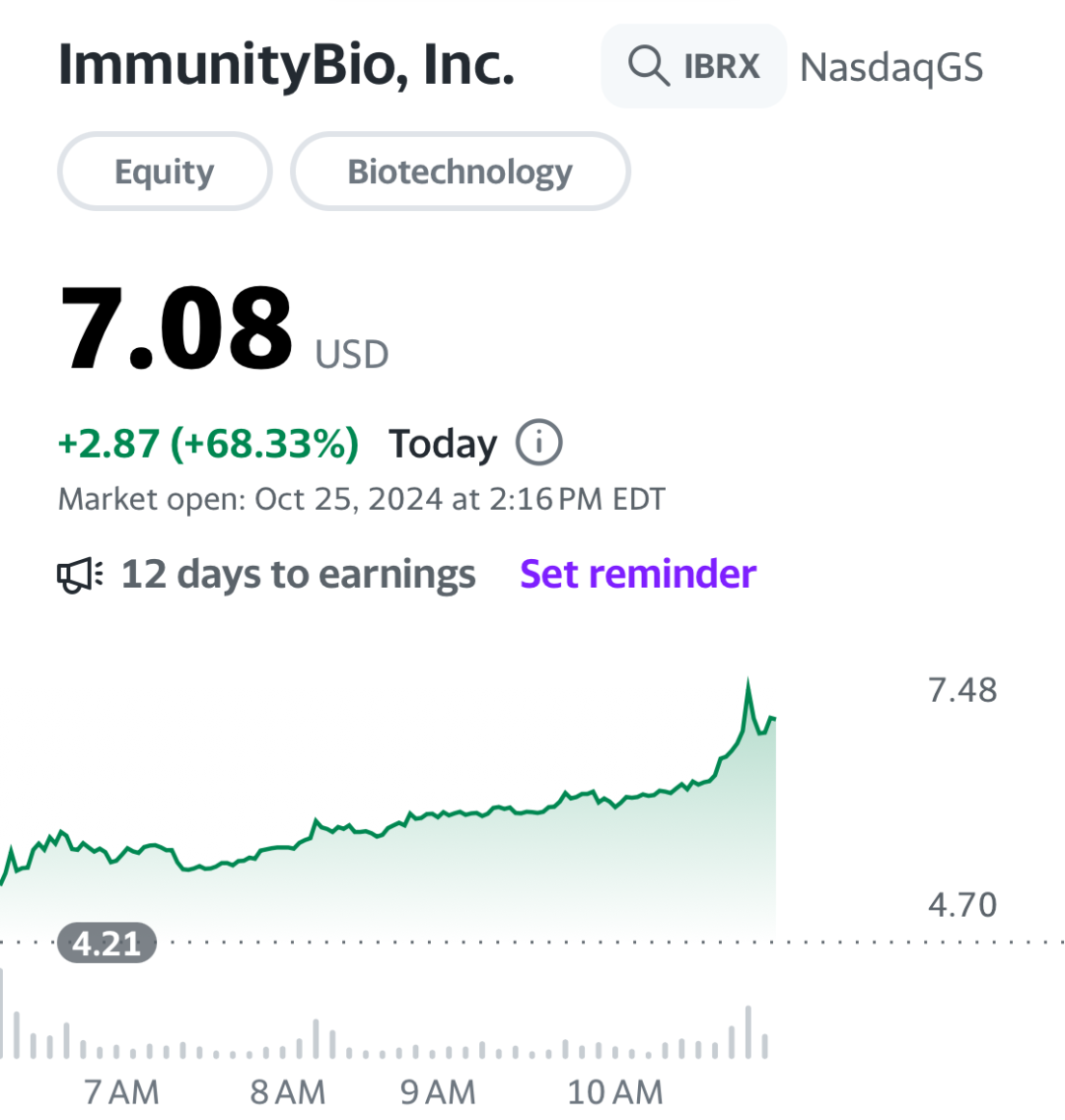The height and width of the screenshot is (1120, 1065).
Task: Open the info icon beside Today
Action: tap(539, 442)
